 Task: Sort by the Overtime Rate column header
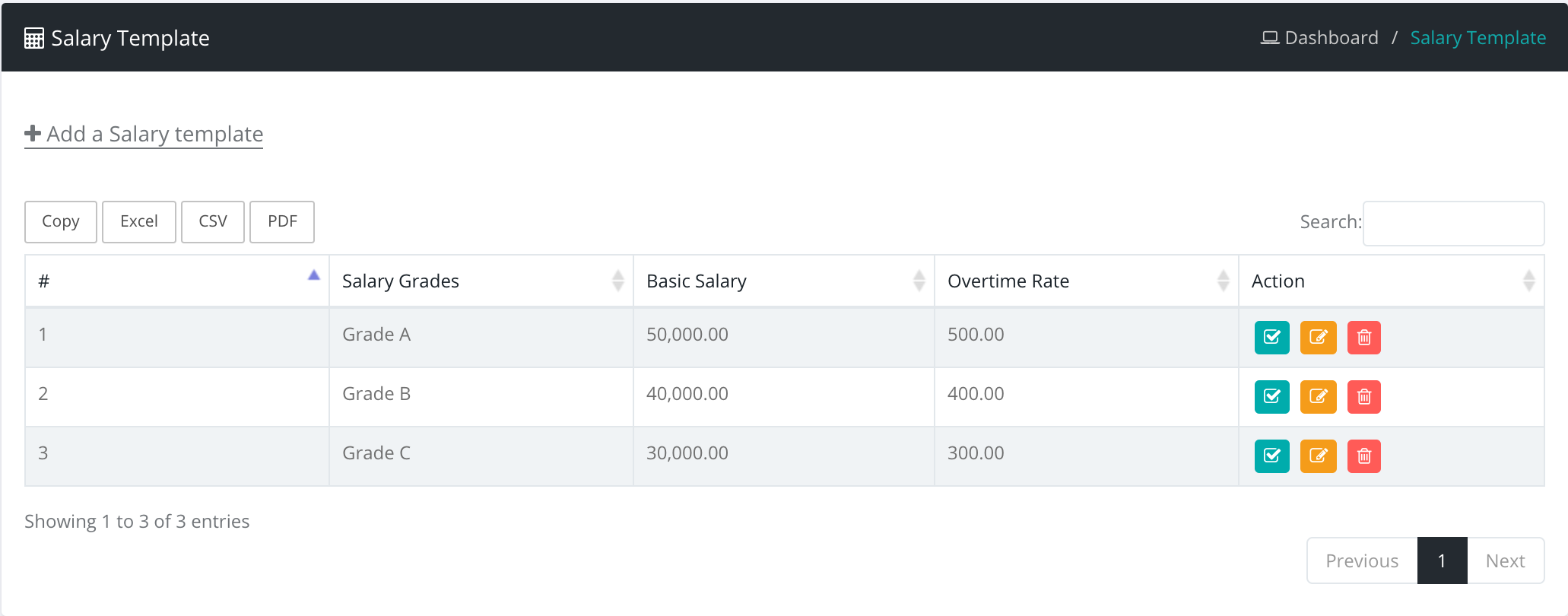tap(1086, 281)
